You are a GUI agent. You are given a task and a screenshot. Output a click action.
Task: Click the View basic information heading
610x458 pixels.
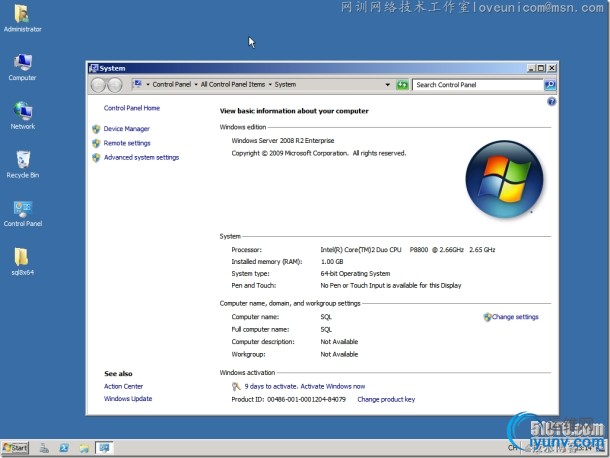pyautogui.click(x=294, y=111)
